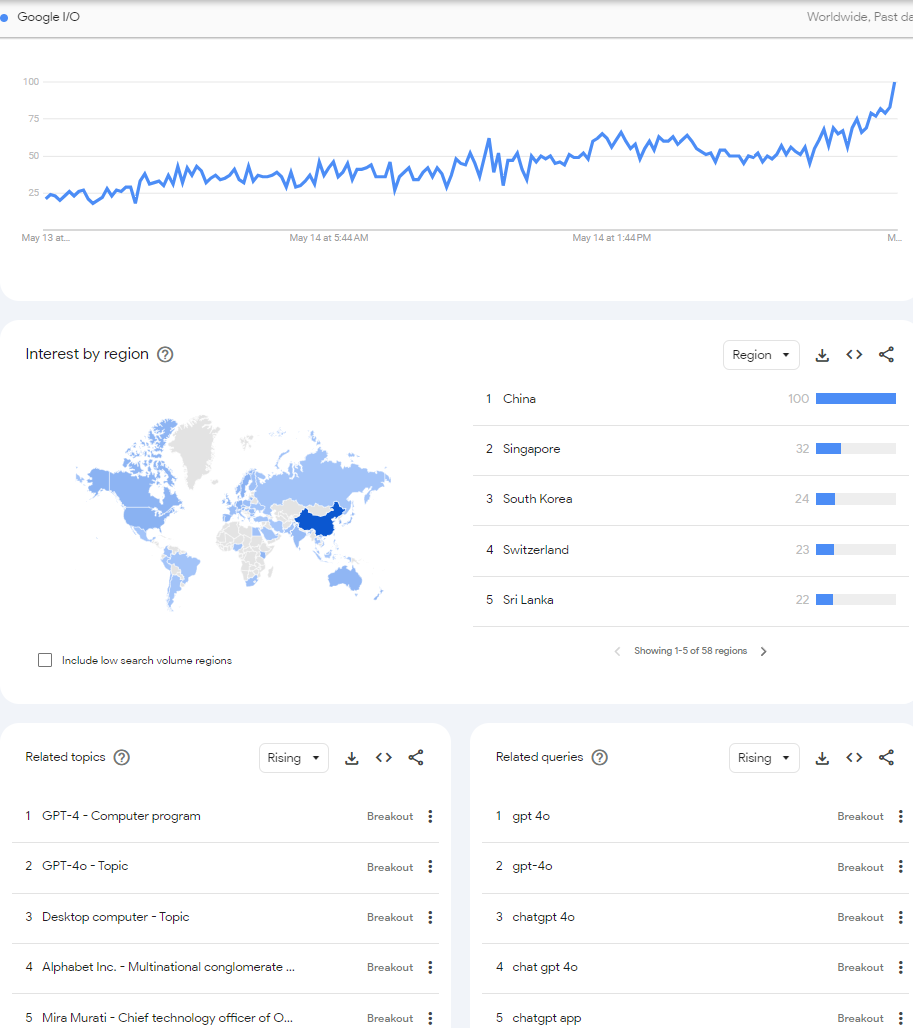Go to next page of regions
Viewport: 913px width, 1028px height.
(x=764, y=651)
